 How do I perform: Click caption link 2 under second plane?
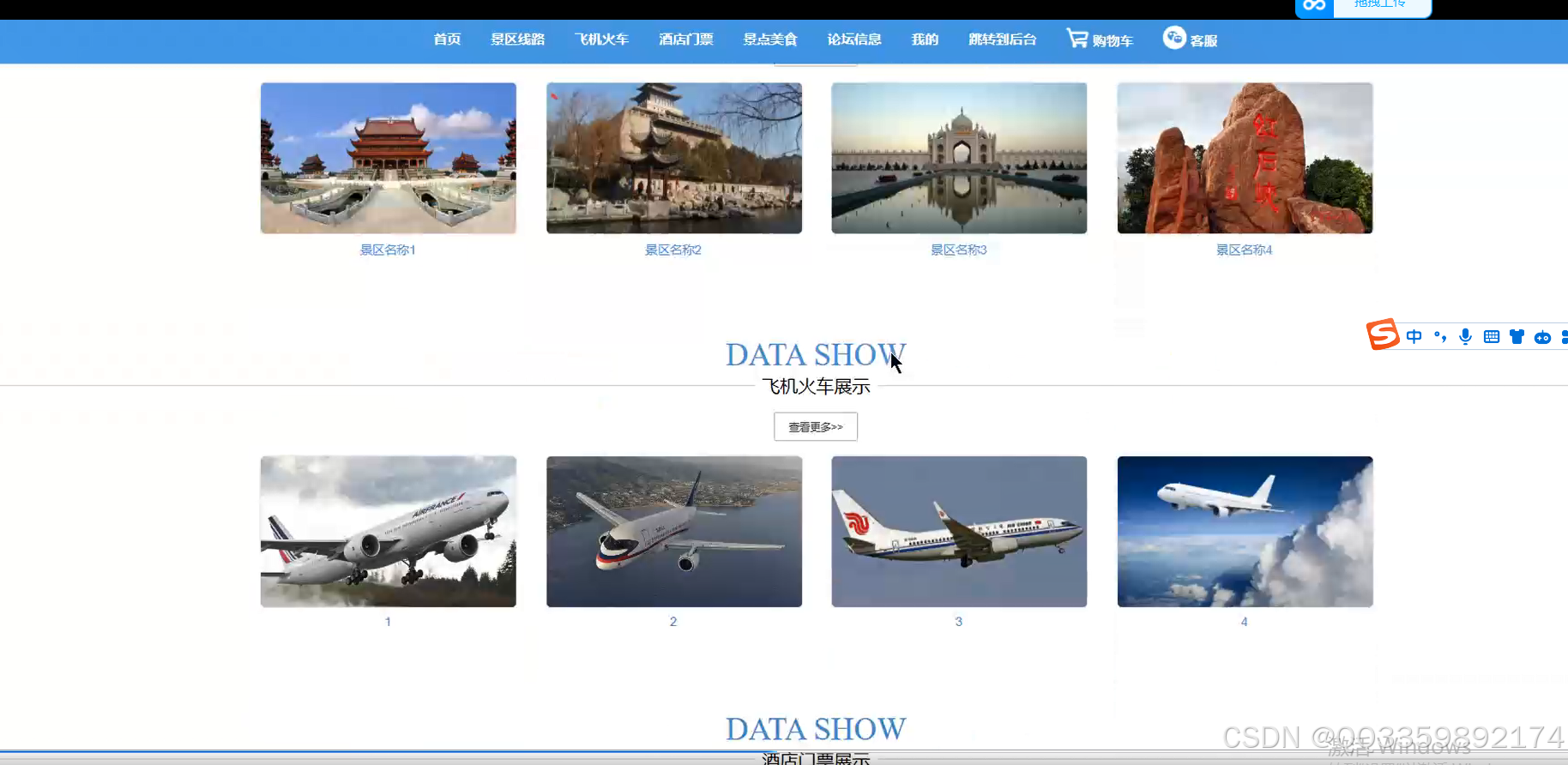click(x=673, y=622)
